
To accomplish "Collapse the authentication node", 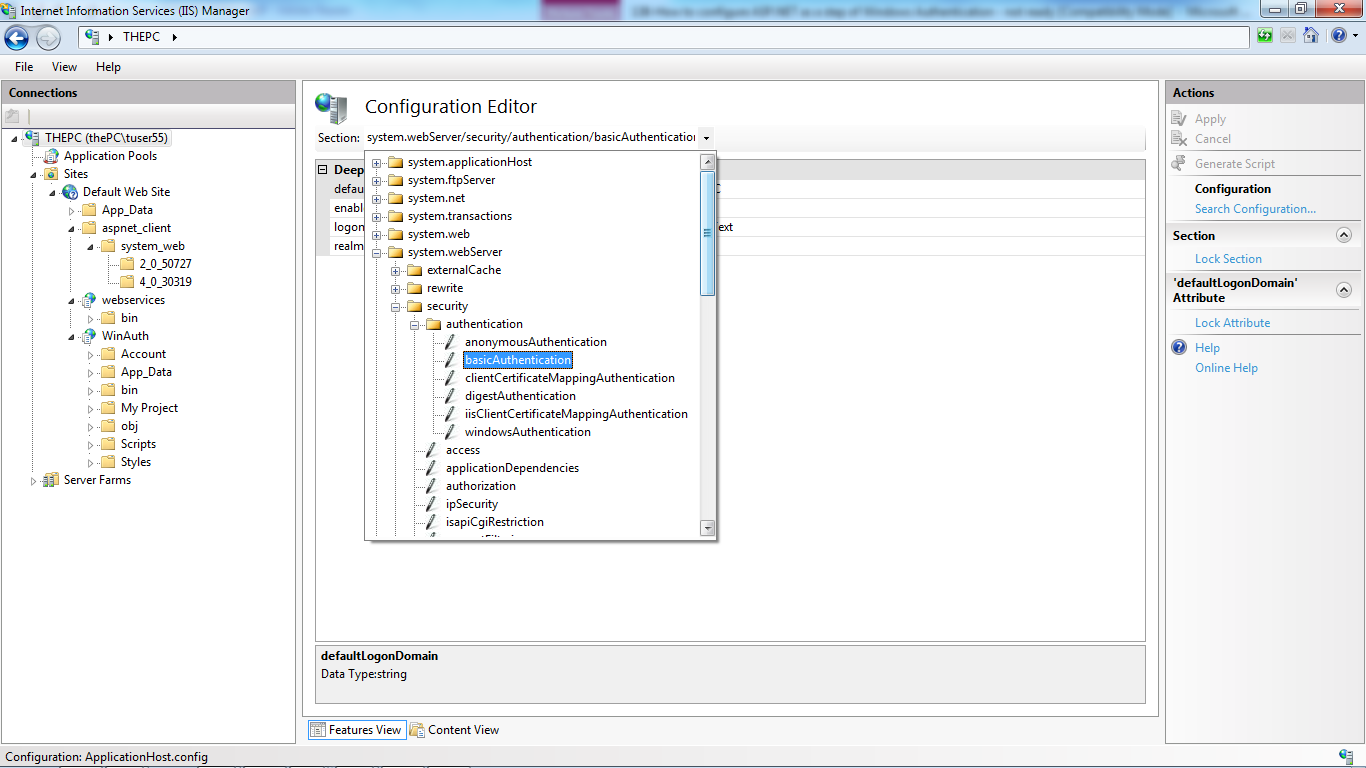I will [x=415, y=324].
